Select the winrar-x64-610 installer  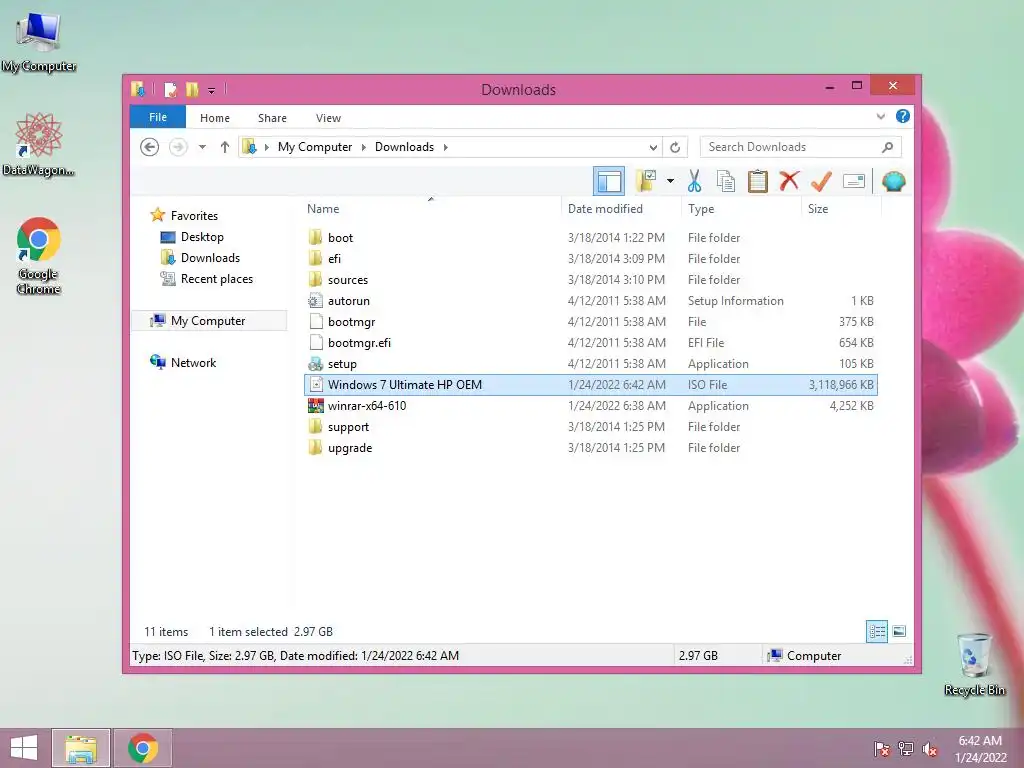(x=591, y=406)
